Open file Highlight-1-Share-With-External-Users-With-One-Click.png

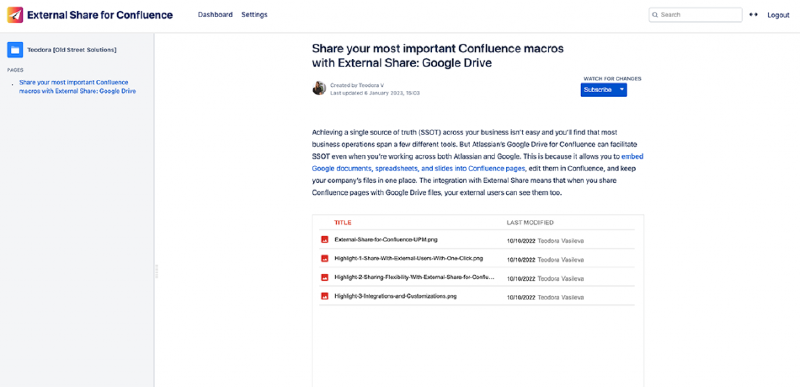(x=408, y=259)
